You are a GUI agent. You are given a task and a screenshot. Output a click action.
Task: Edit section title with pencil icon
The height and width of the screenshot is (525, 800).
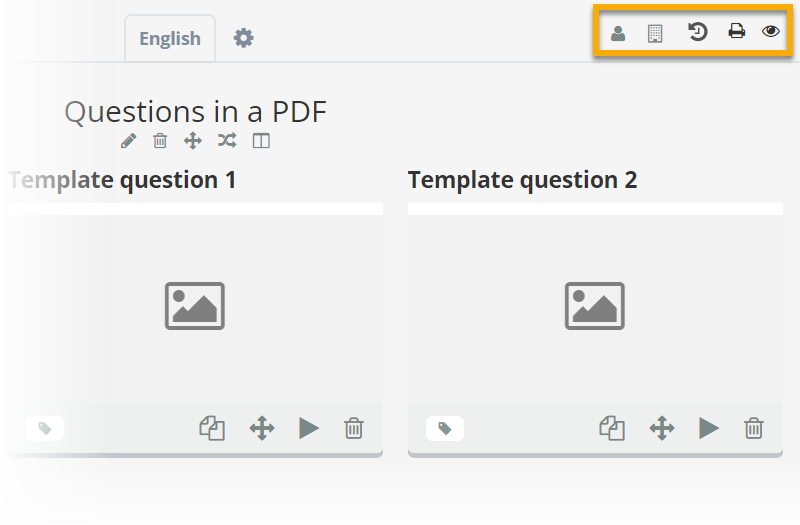point(129,141)
